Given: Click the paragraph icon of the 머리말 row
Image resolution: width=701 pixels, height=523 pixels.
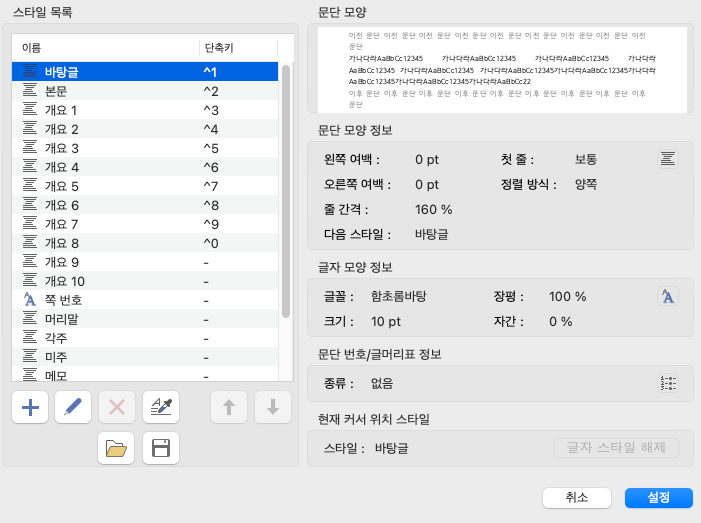Looking at the screenshot, I should click(x=30, y=319).
